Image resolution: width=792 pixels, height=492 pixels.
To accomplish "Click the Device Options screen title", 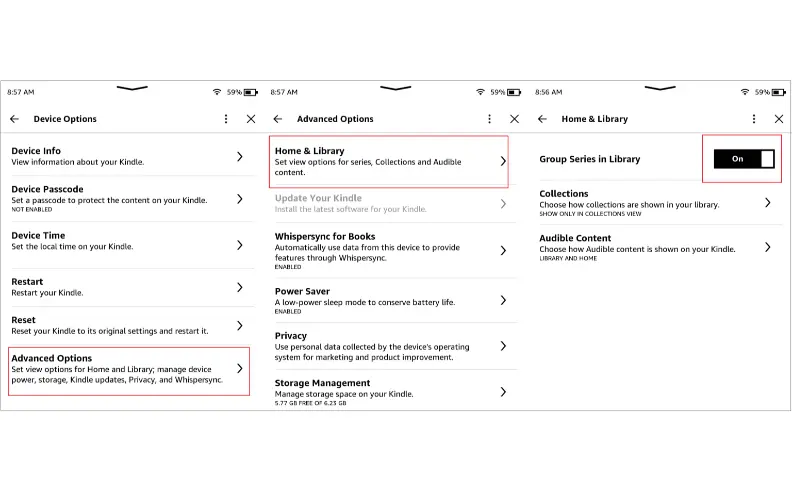I will point(65,119).
